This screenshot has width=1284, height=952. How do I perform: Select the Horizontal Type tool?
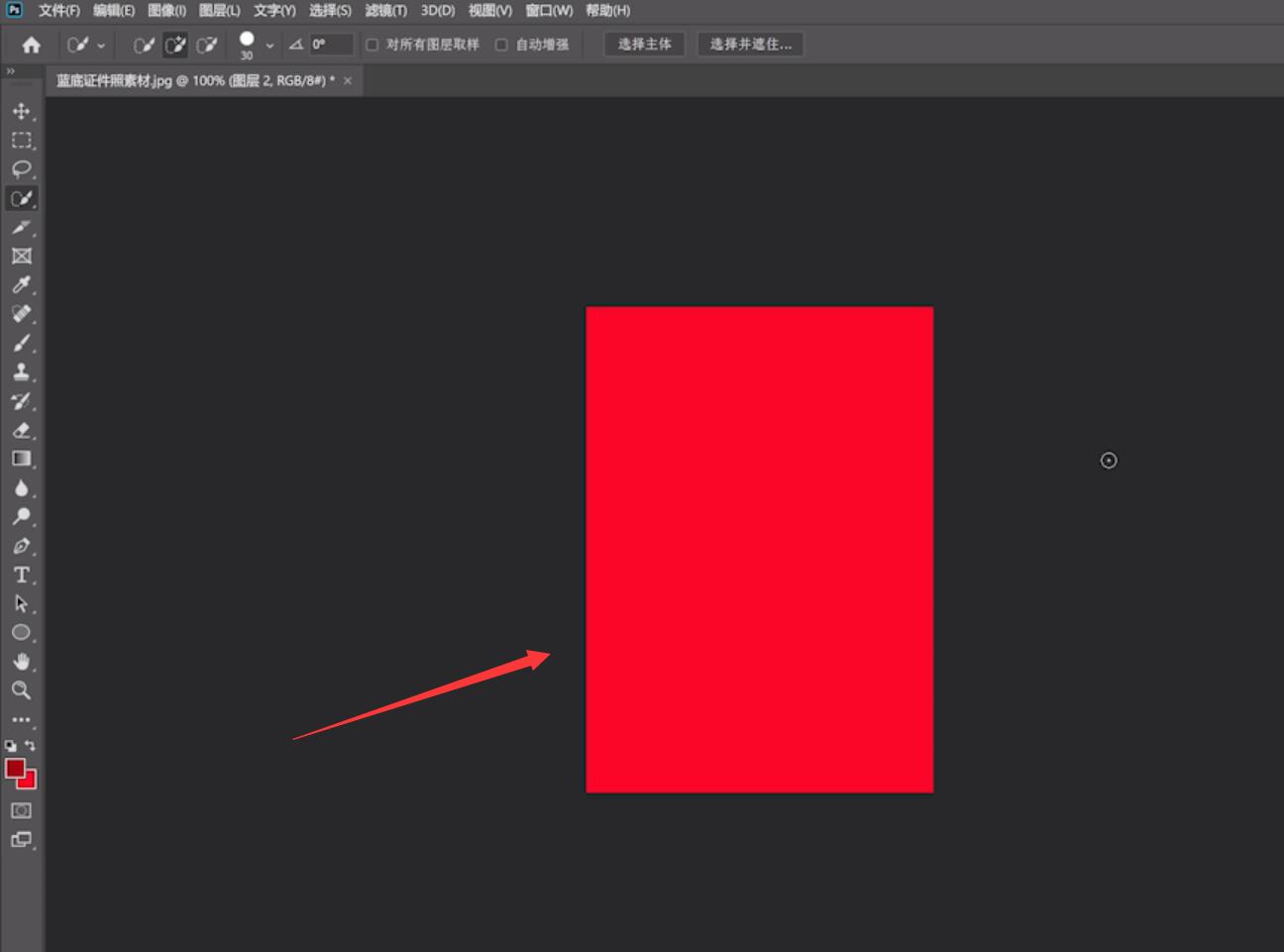[21, 575]
